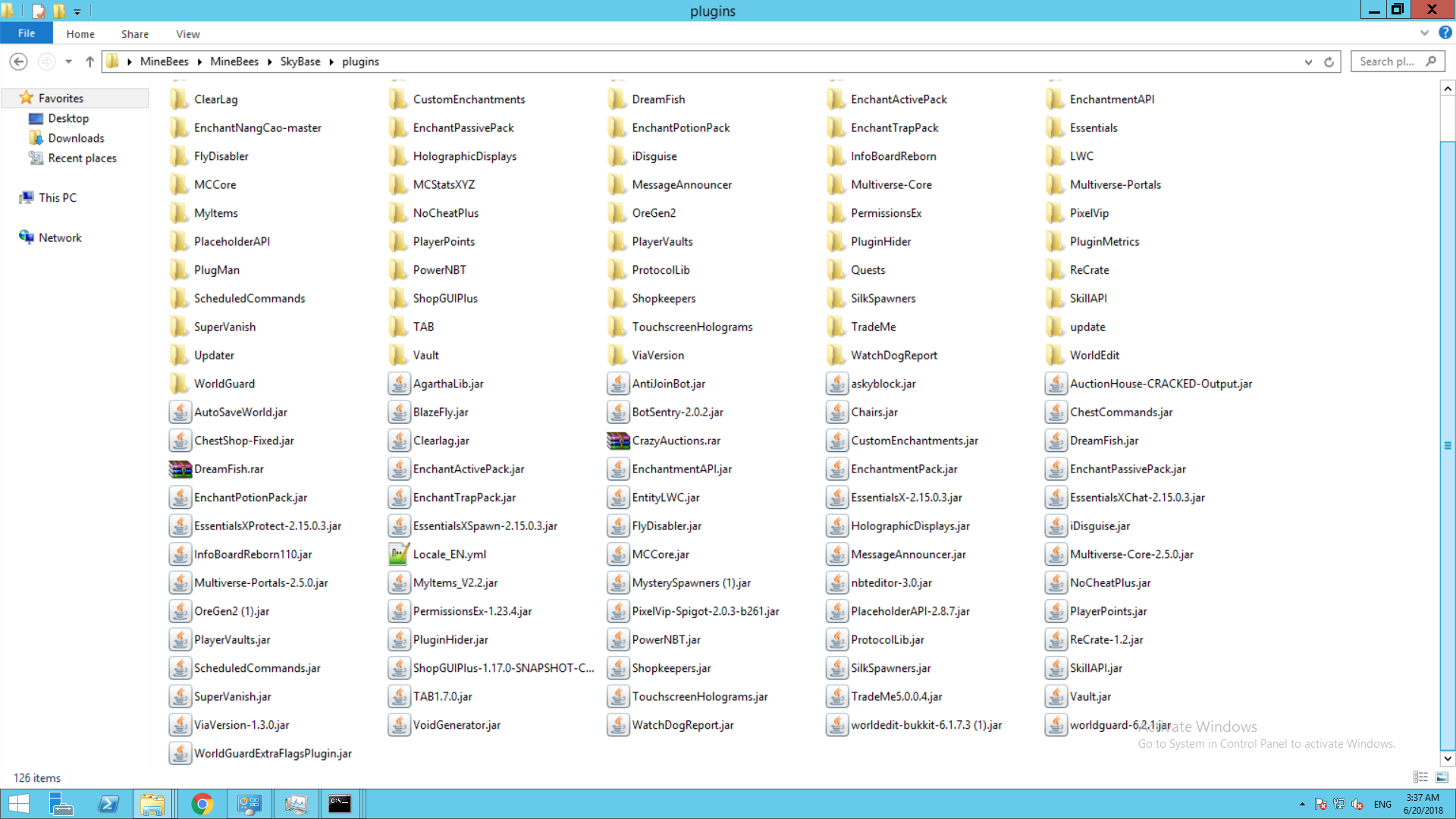Click in the Search plugins field
Viewport: 1456px width, 819px height.
click(1388, 61)
